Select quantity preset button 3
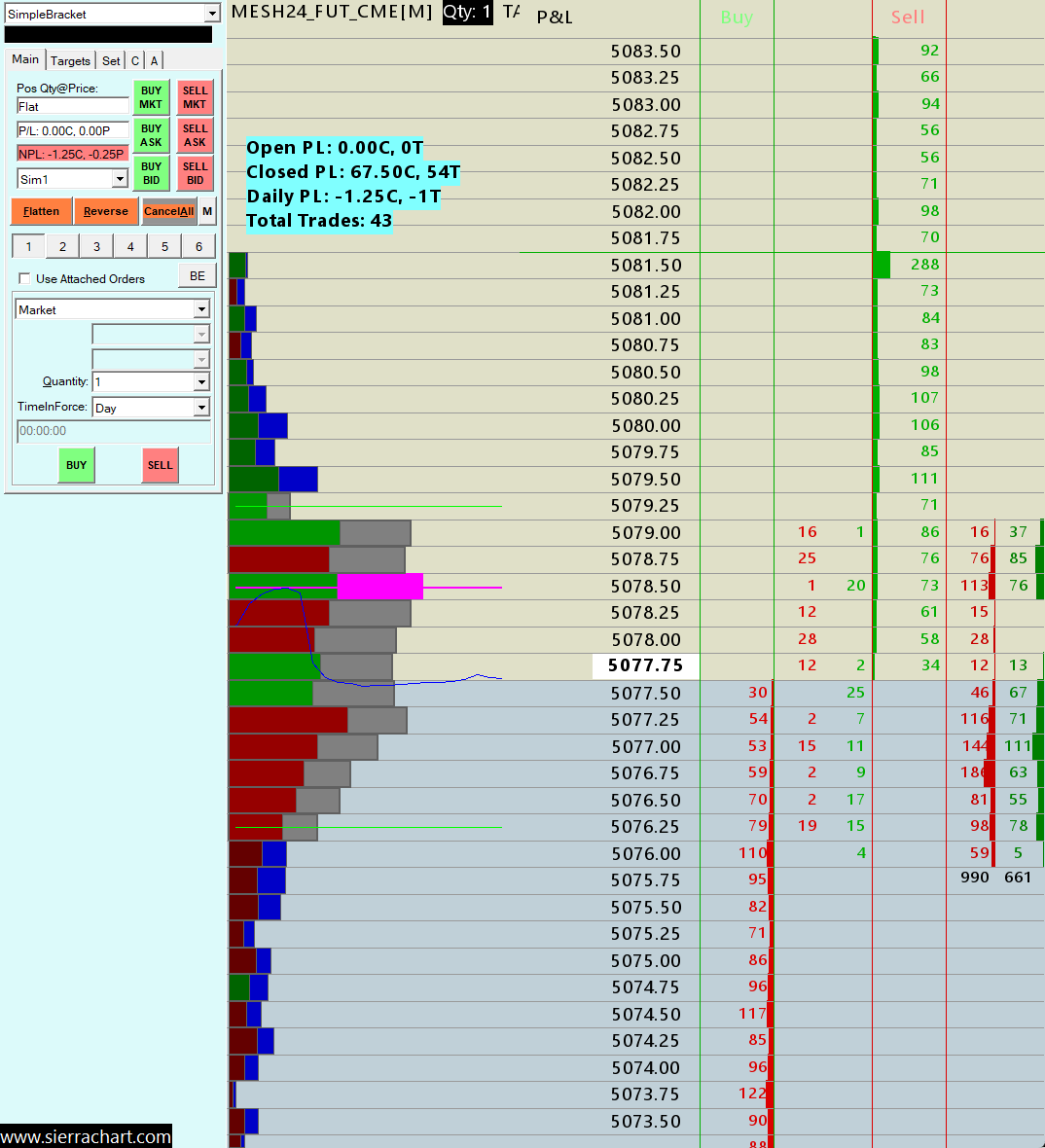Viewport: 1045px width, 1148px height. click(96, 247)
